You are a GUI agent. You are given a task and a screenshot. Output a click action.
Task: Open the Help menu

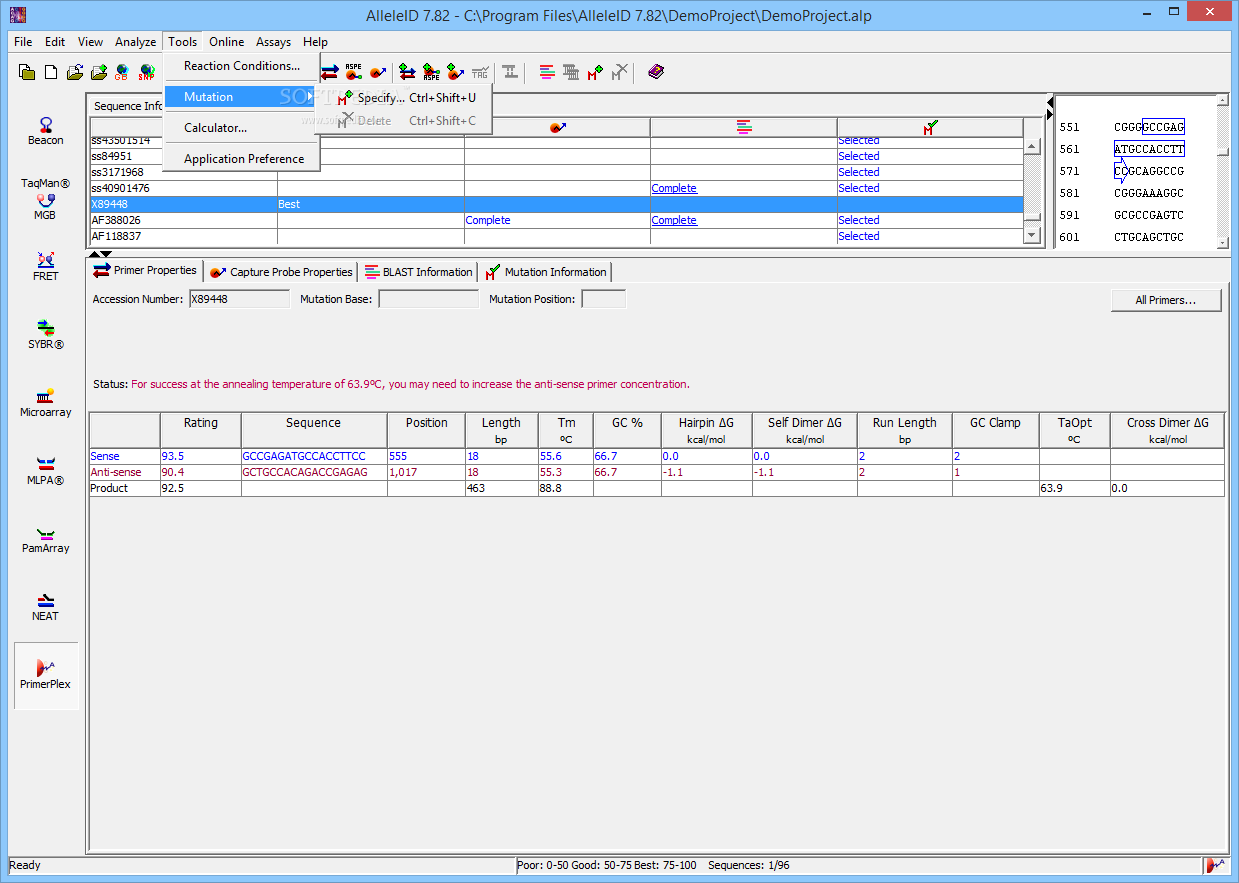point(315,42)
